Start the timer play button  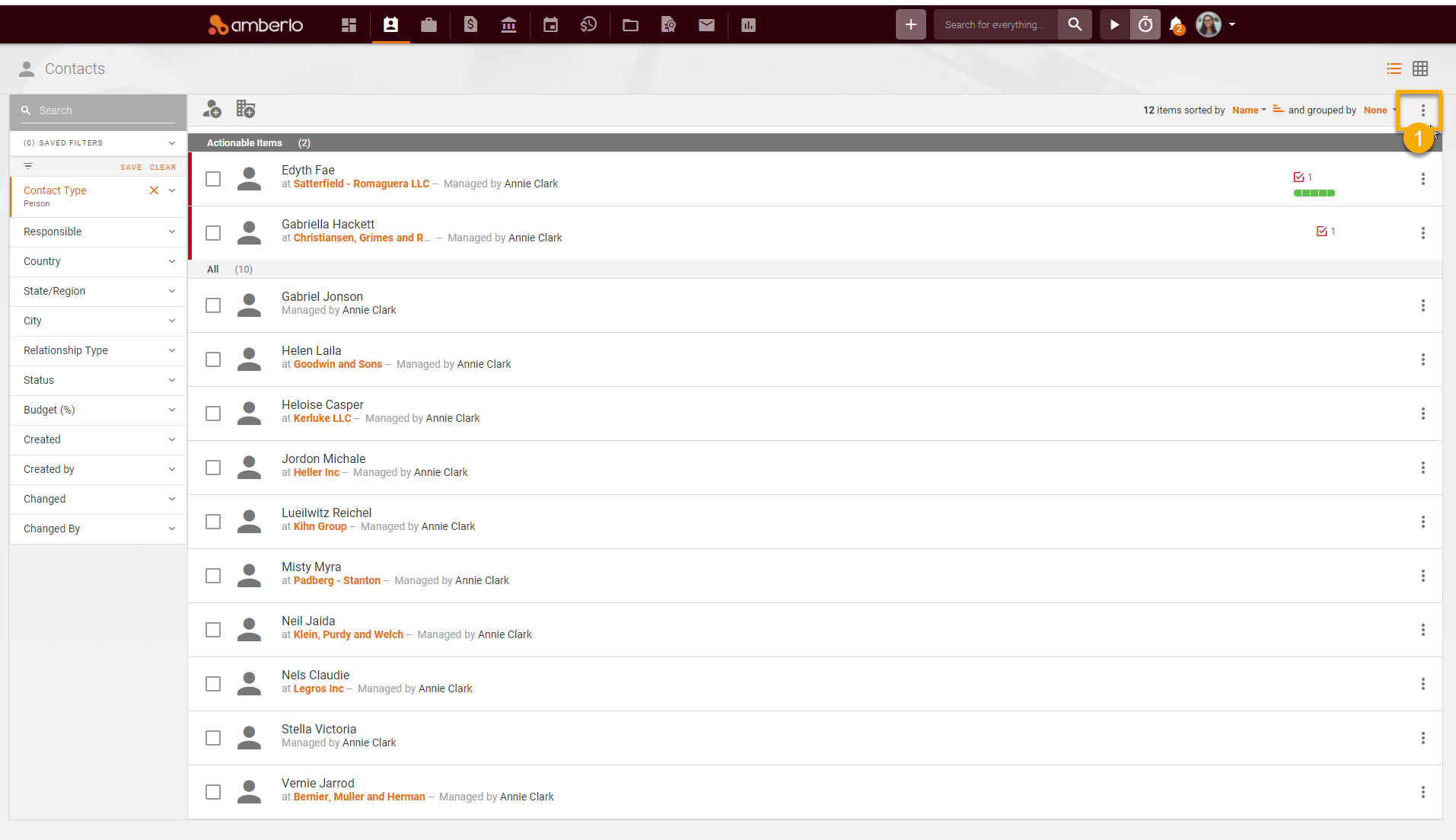click(1114, 24)
